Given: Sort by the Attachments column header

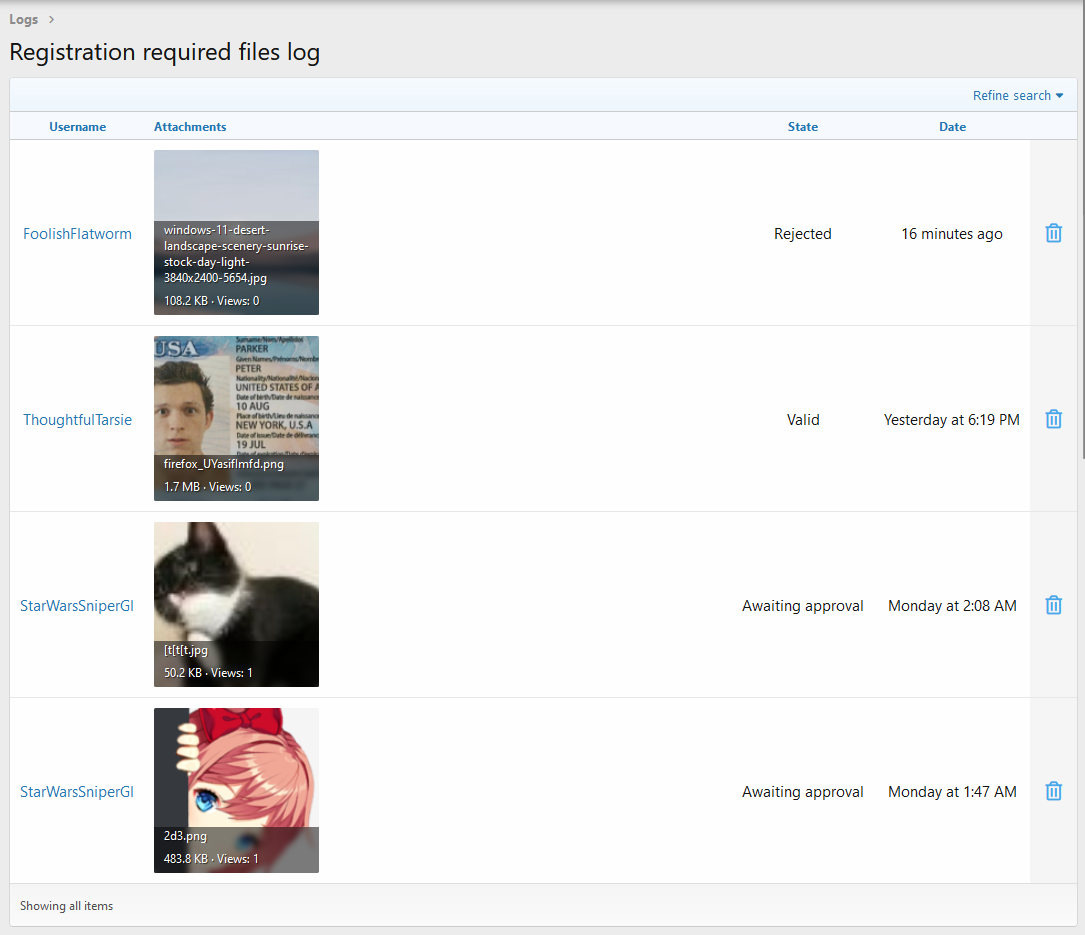Looking at the screenshot, I should tap(190, 127).
